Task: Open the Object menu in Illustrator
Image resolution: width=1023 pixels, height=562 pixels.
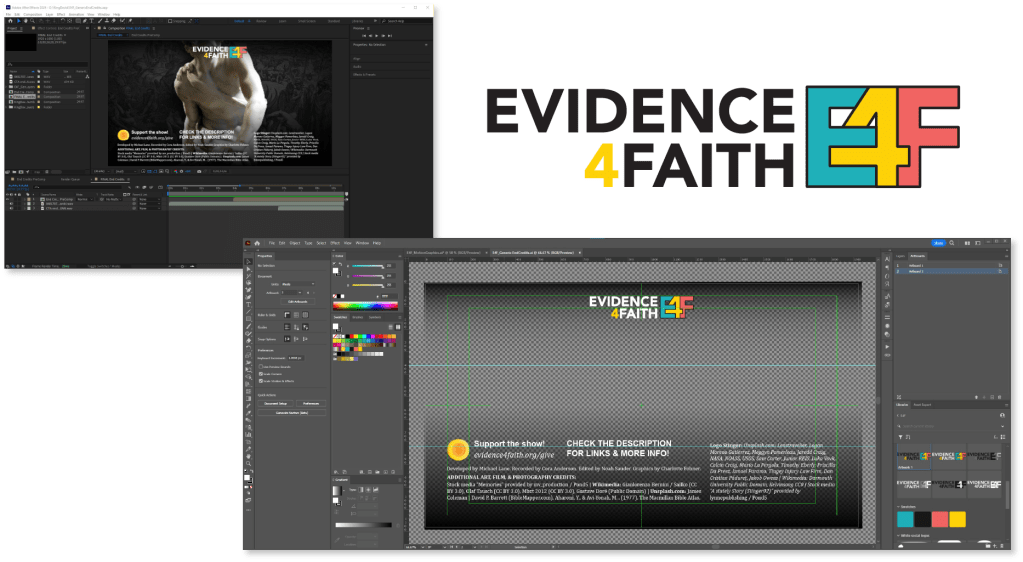Action: coord(295,243)
